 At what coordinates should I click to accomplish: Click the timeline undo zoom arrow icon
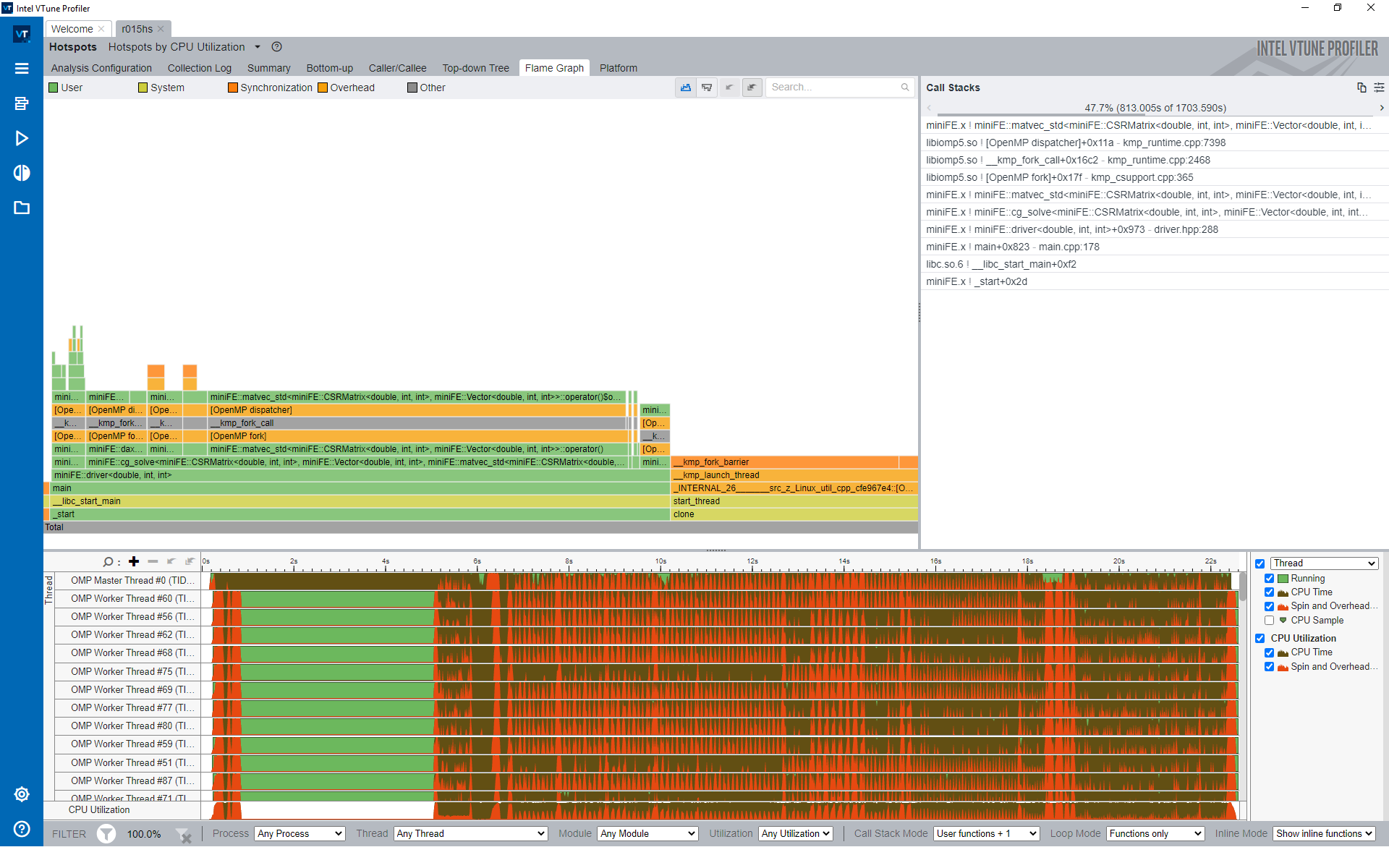point(171,561)
